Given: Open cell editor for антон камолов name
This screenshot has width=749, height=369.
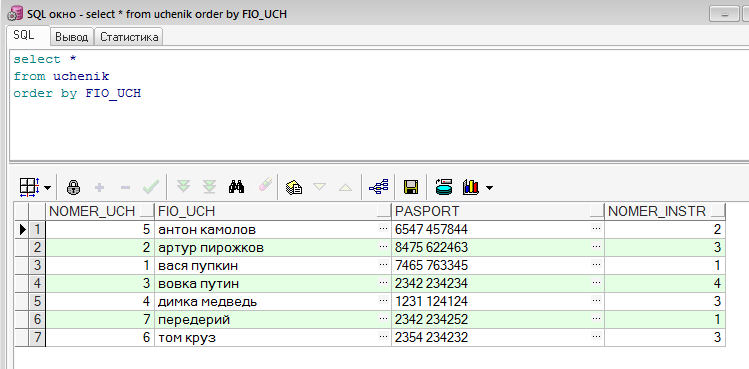Looking at the screenshot, I should point(384,229).
